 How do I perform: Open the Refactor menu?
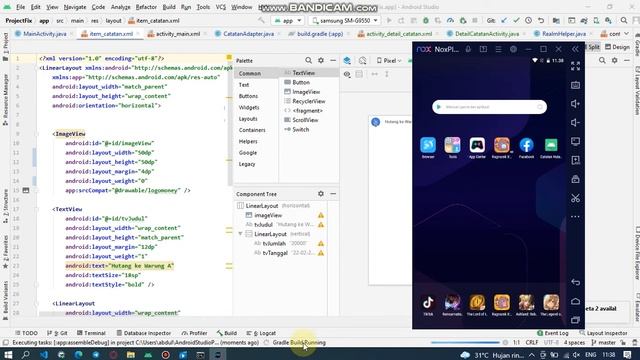click(146, 7)
